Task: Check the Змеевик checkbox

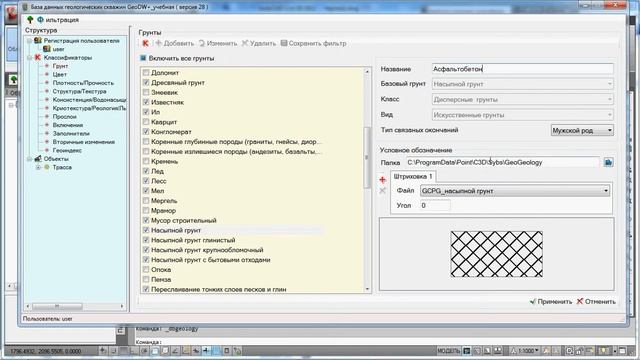Action: pos(146,92)
